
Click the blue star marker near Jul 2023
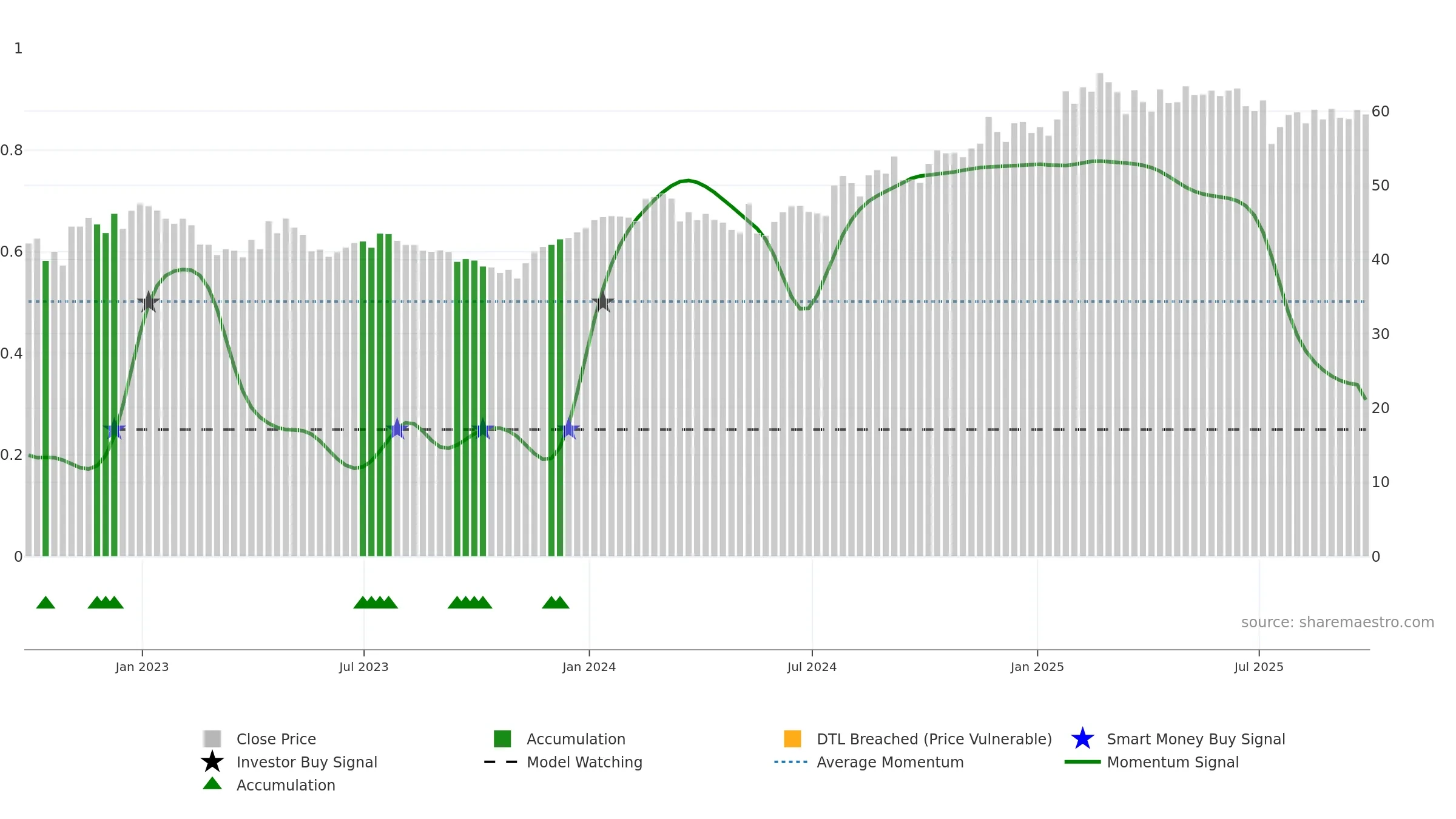coord(397,429)
